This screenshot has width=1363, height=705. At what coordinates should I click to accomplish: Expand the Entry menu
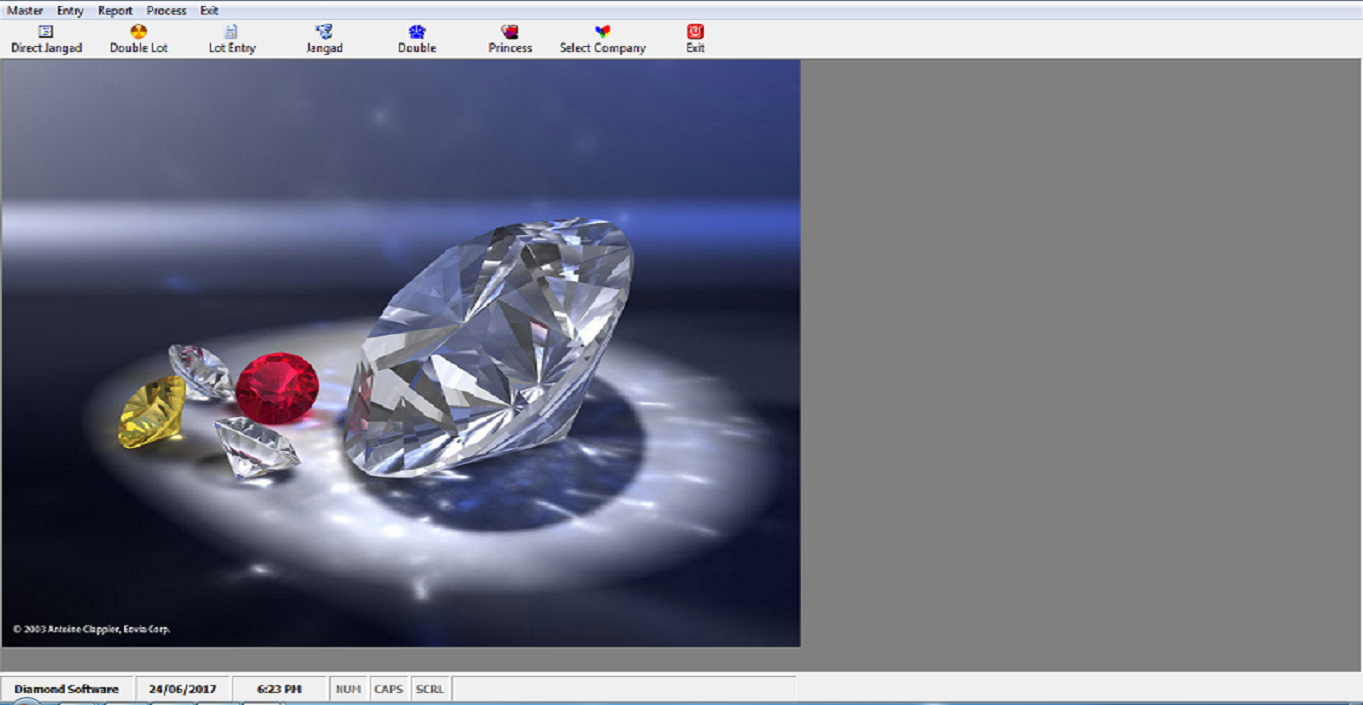click(70, 10)
